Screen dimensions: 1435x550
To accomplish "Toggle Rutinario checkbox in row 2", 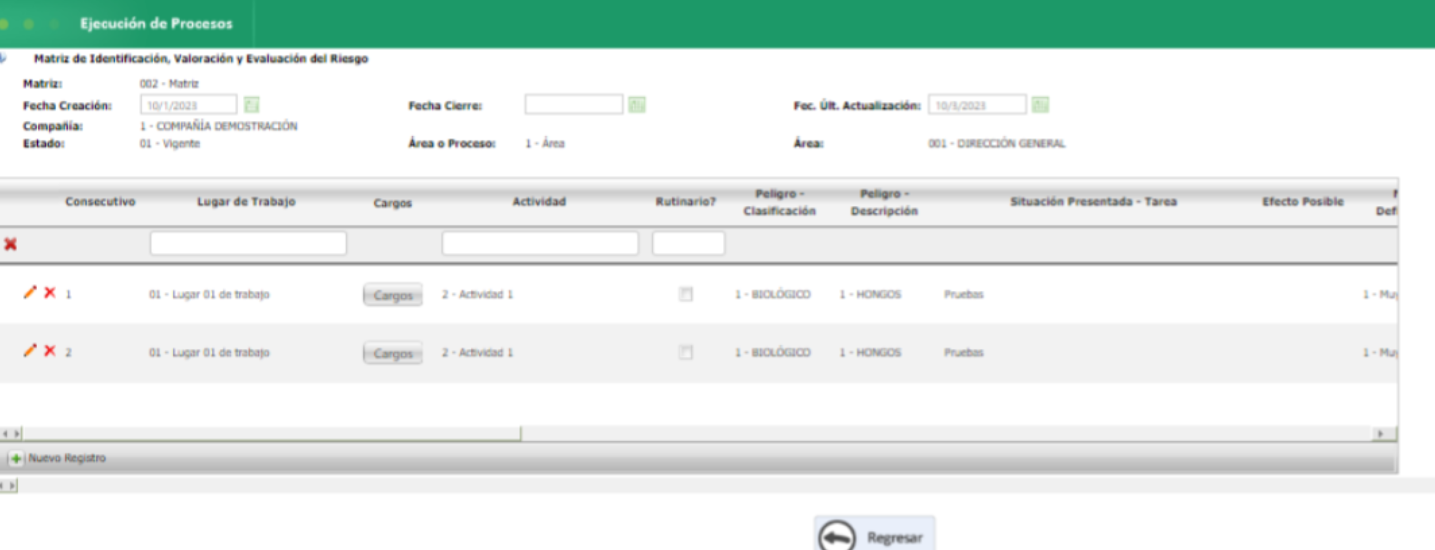I will click(x=686, y=352).
